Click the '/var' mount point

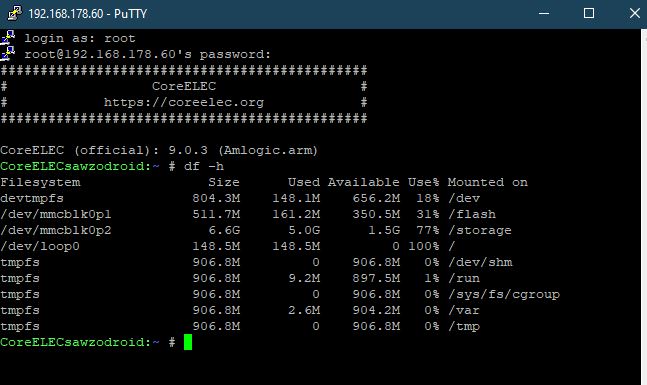point(464,310)
